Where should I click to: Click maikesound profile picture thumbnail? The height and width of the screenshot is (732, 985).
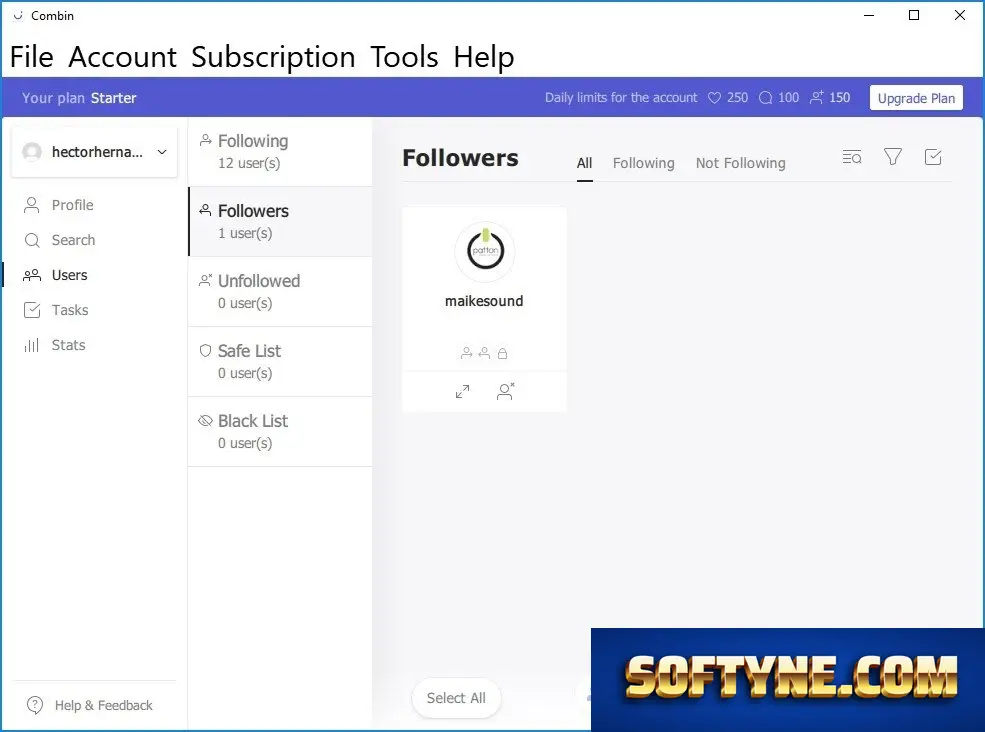[485, 251]
